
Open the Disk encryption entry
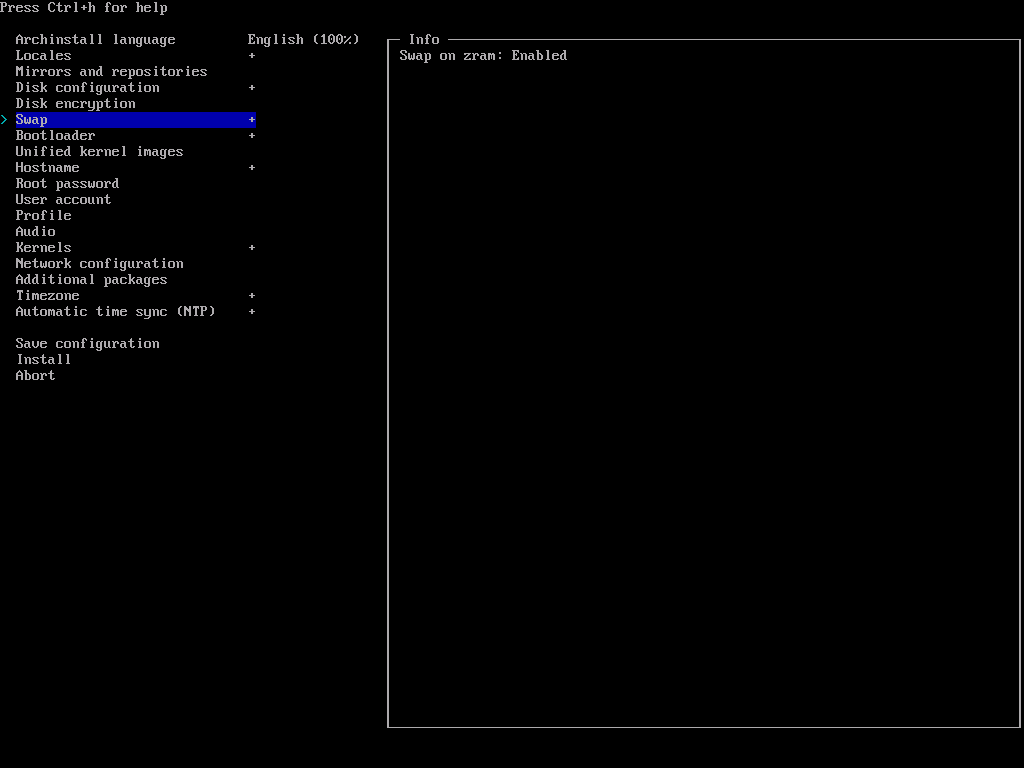click(76, 104)
